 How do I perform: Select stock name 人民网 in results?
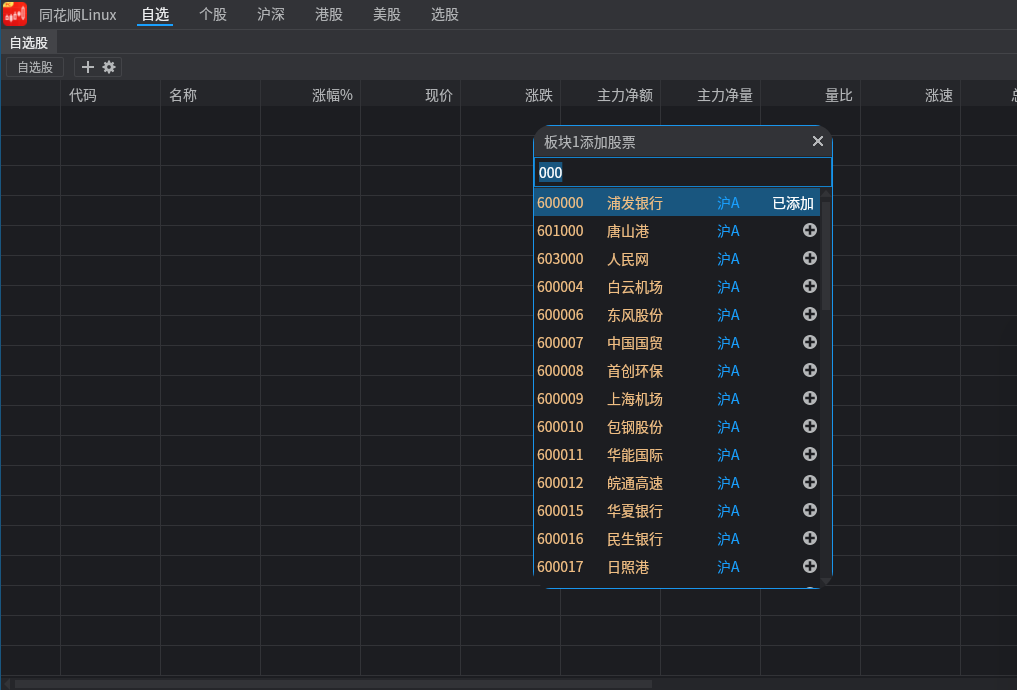tap(628, 259)
